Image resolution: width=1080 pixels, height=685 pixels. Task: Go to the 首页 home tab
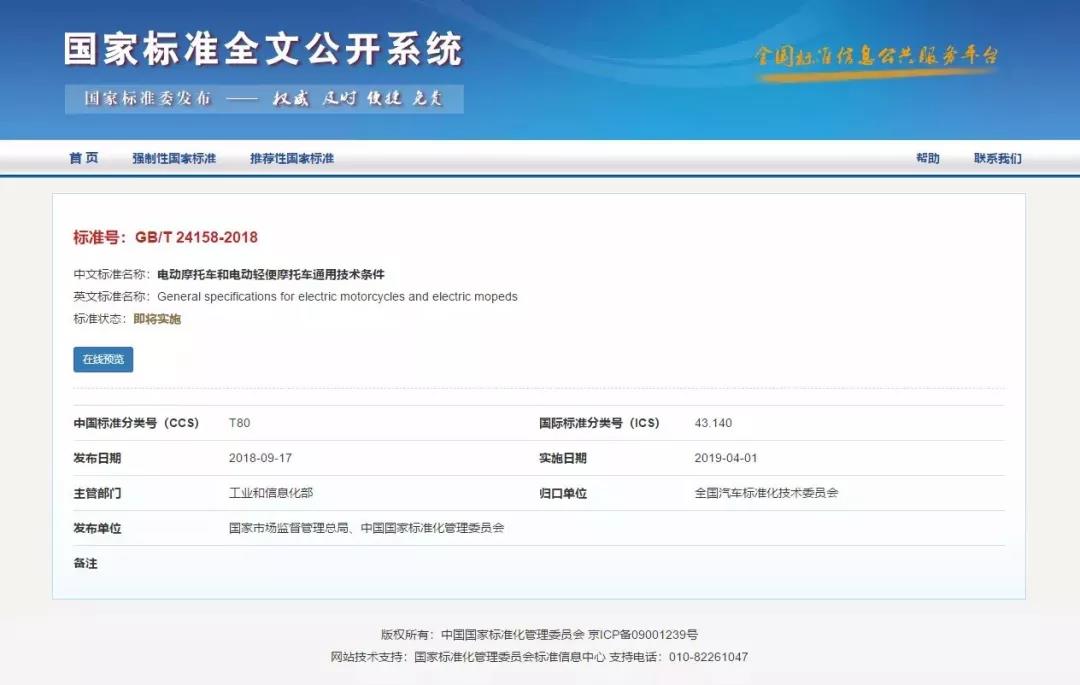coord(84,158)
